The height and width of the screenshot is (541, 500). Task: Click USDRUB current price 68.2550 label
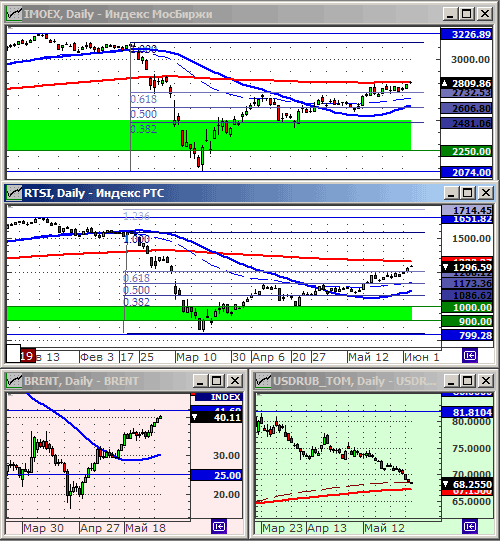point(468,484)
